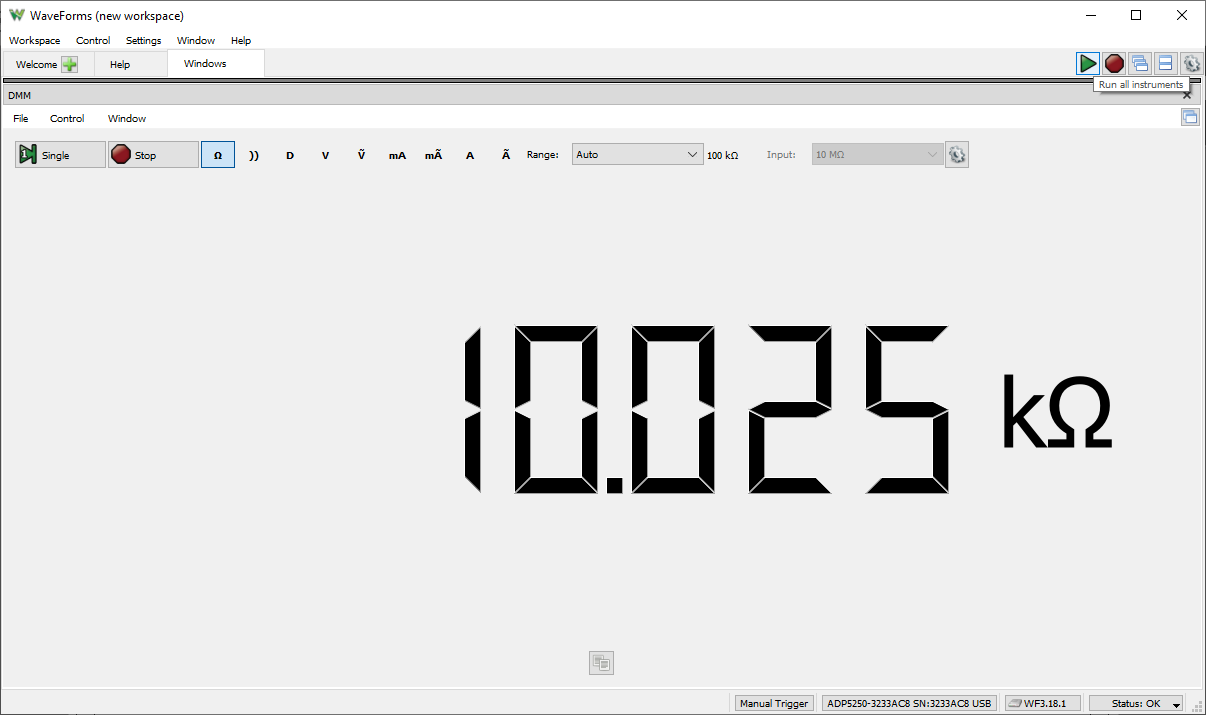Close the DMM instrument panel
This screenshot has width=1206, height=715.
[1187, 96]
